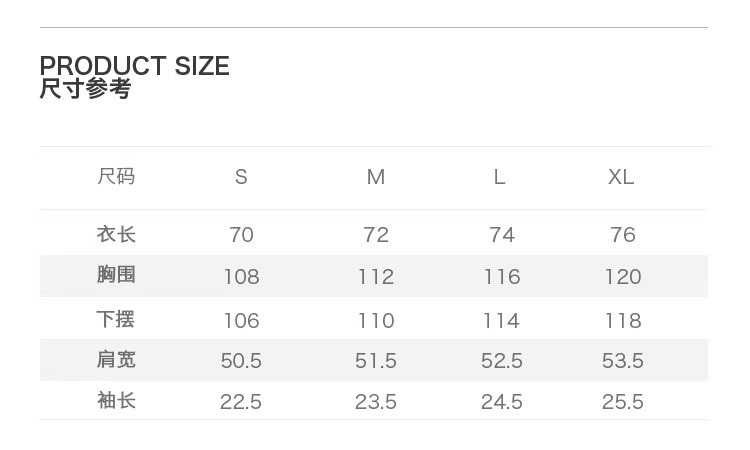Select the 下摆 value 114 for size L
Viewport: 750px width, 450px height.
(x=501, y=321)
